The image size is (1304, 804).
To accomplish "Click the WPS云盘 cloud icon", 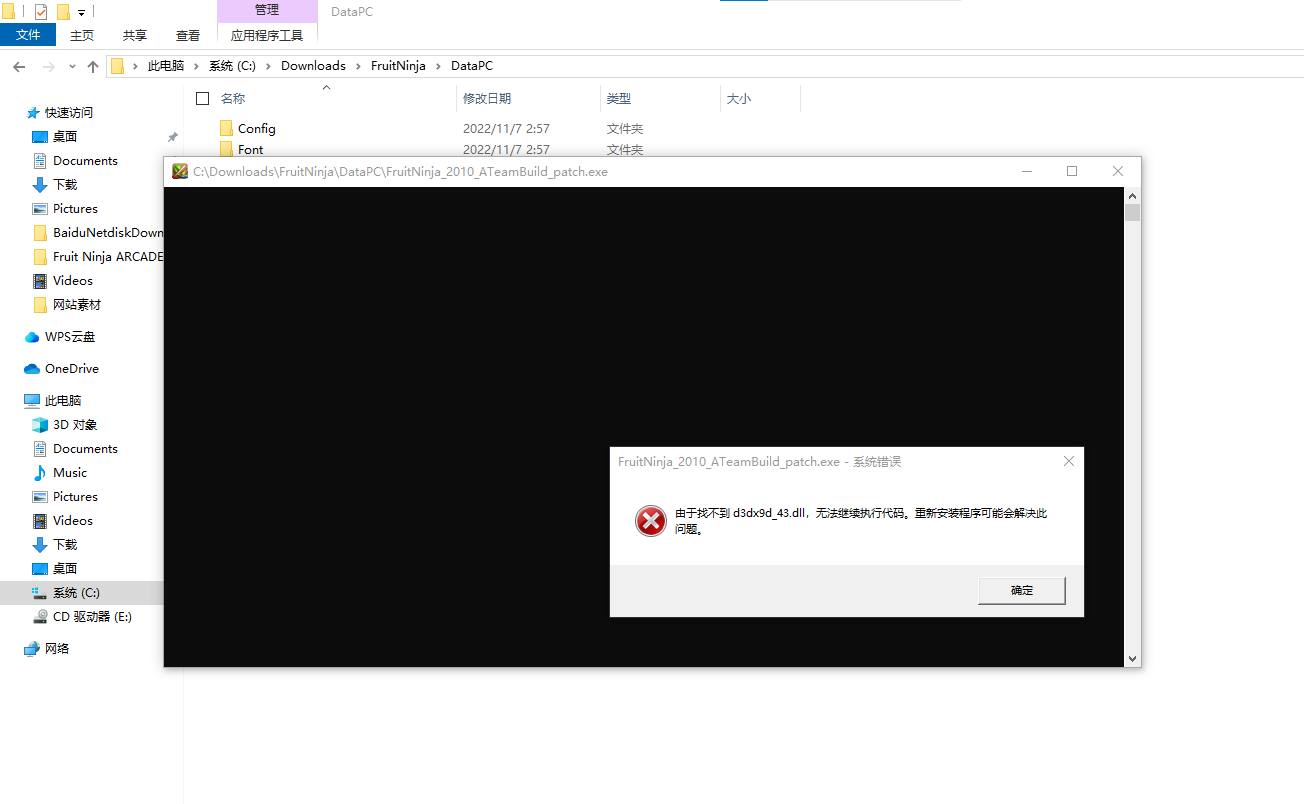I will [32, 337].
